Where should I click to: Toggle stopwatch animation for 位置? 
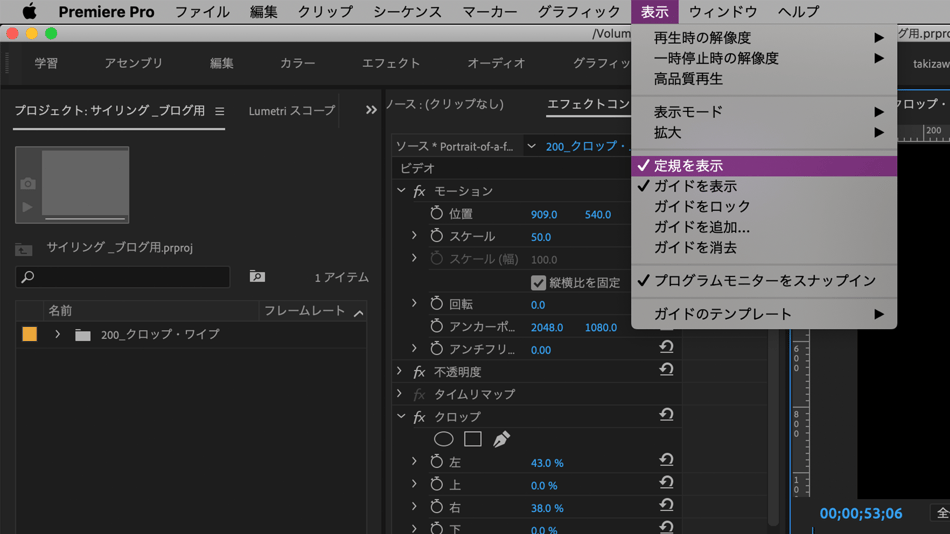(436, 214)
